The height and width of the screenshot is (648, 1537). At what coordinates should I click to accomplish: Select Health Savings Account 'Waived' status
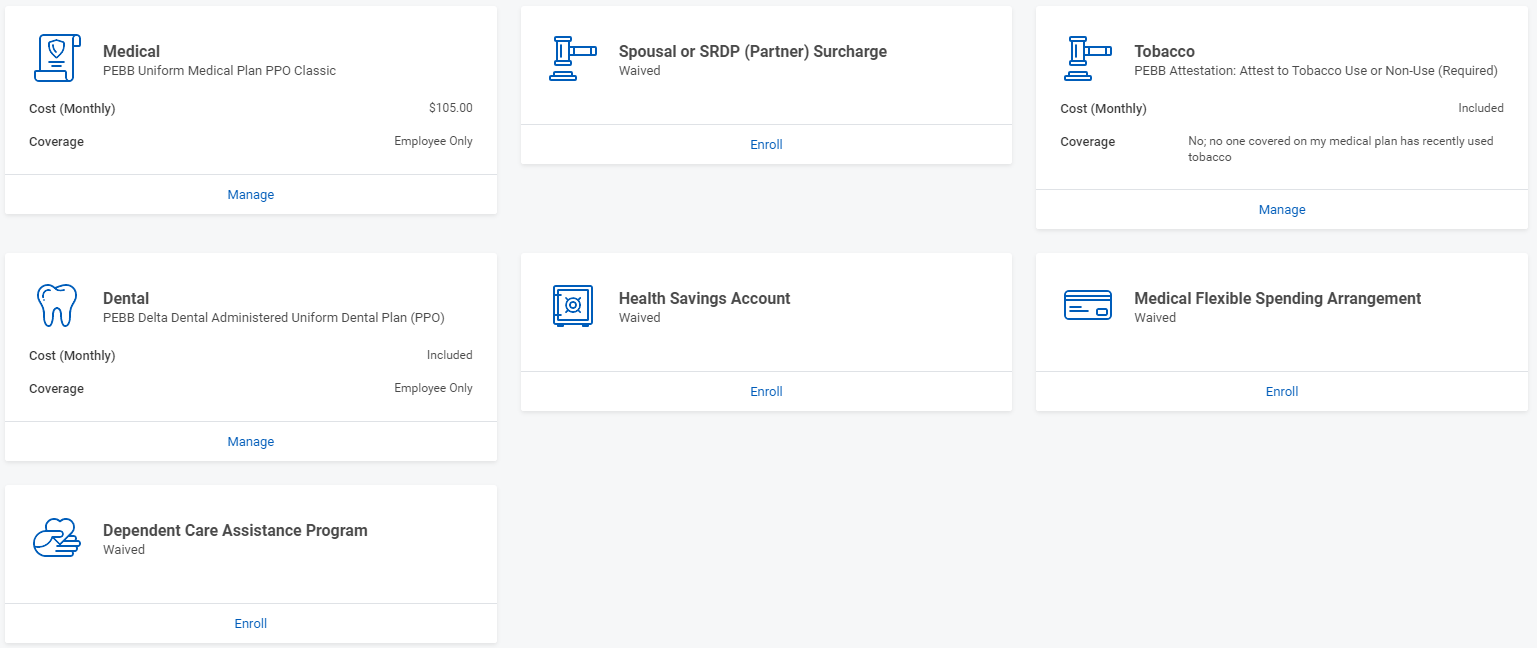click(639, 318)
